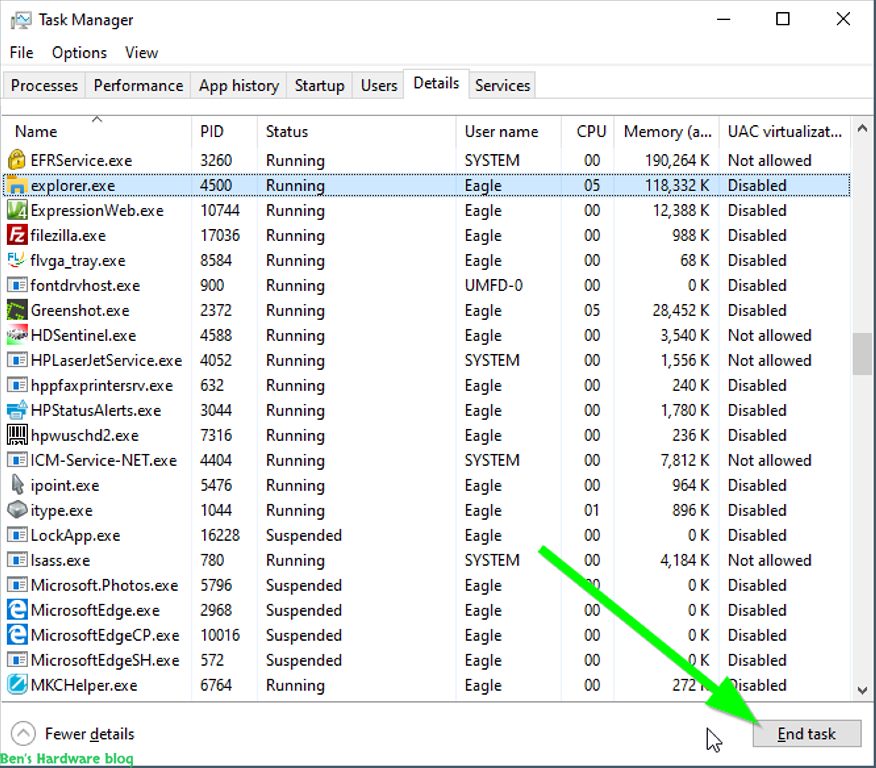Viewport: 876px width, 768px height.
Task: Click the fontdrvhost.exe process icon
Action: click(x=17, y=285)
